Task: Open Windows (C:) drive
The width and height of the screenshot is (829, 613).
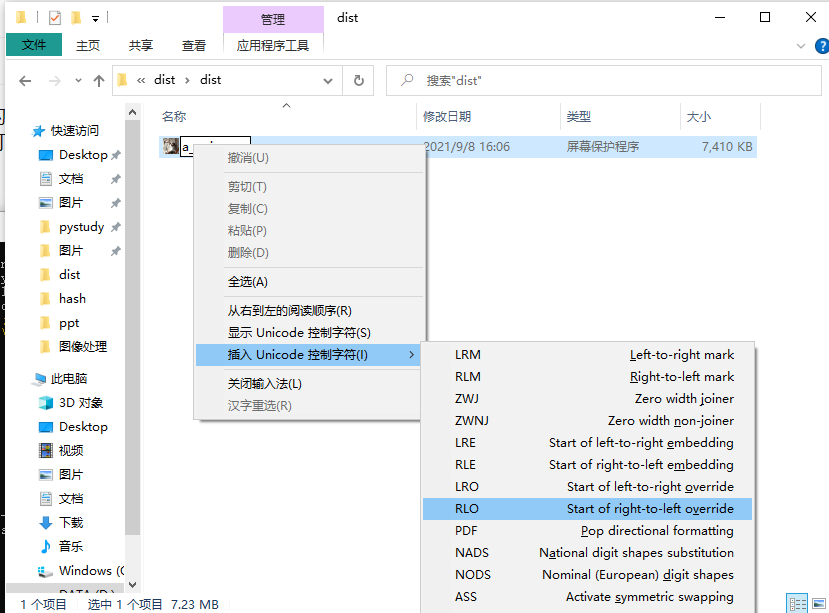Action: [x=91, y=571]
